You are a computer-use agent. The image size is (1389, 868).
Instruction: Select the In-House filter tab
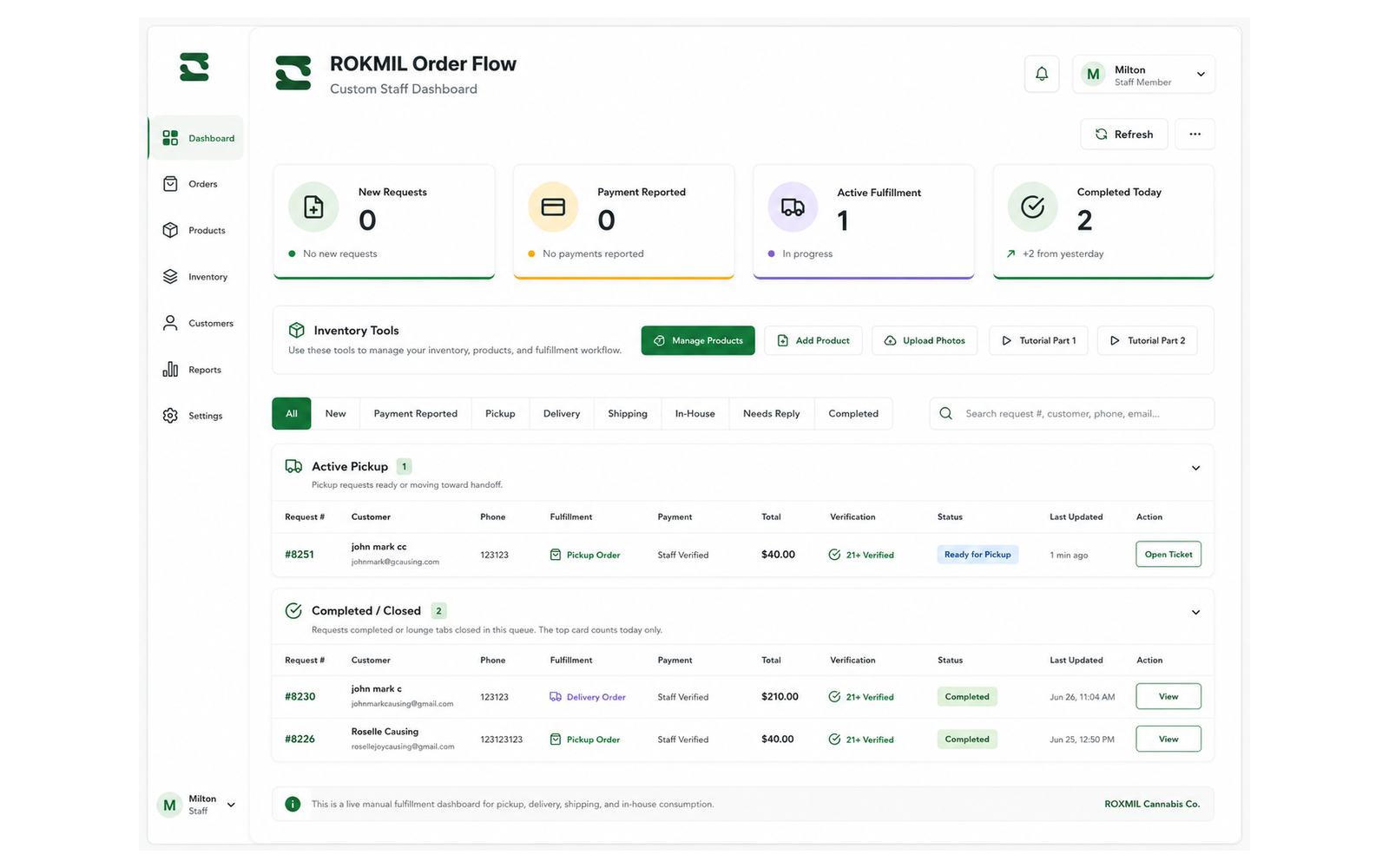pos(695,413)
